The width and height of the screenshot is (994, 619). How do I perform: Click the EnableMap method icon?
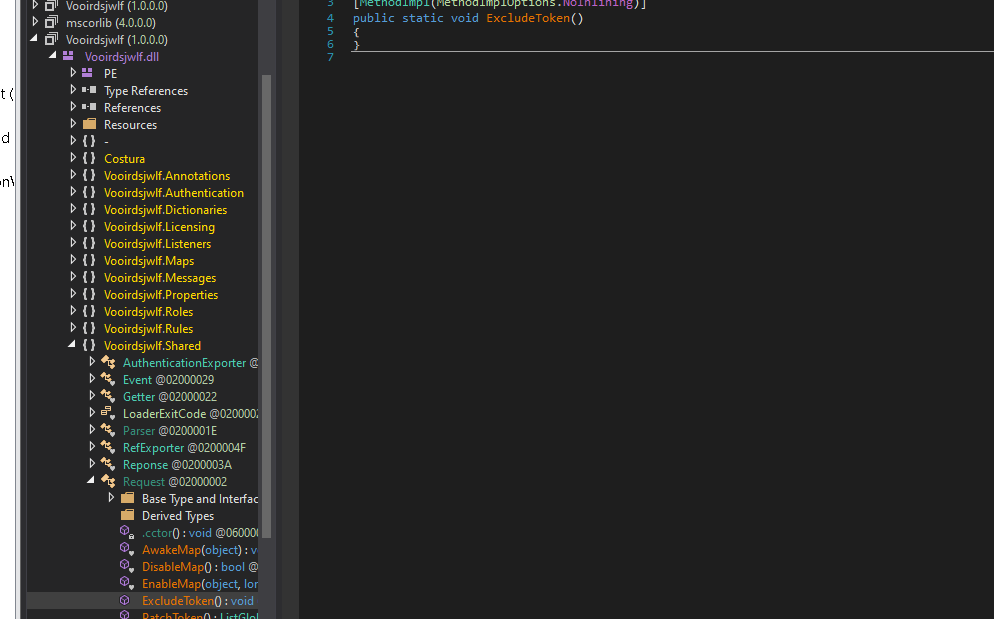(x=127, y=583)
